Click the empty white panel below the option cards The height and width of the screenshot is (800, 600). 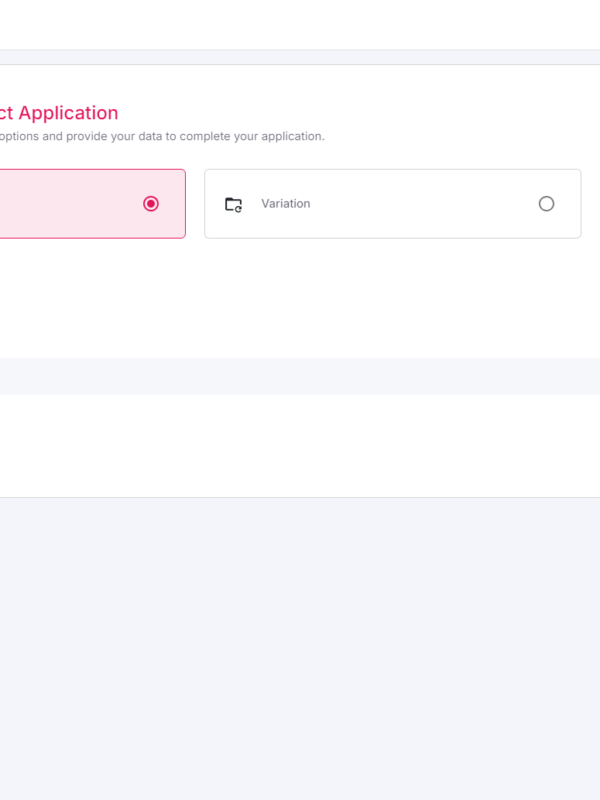click(x=300, y=298)
